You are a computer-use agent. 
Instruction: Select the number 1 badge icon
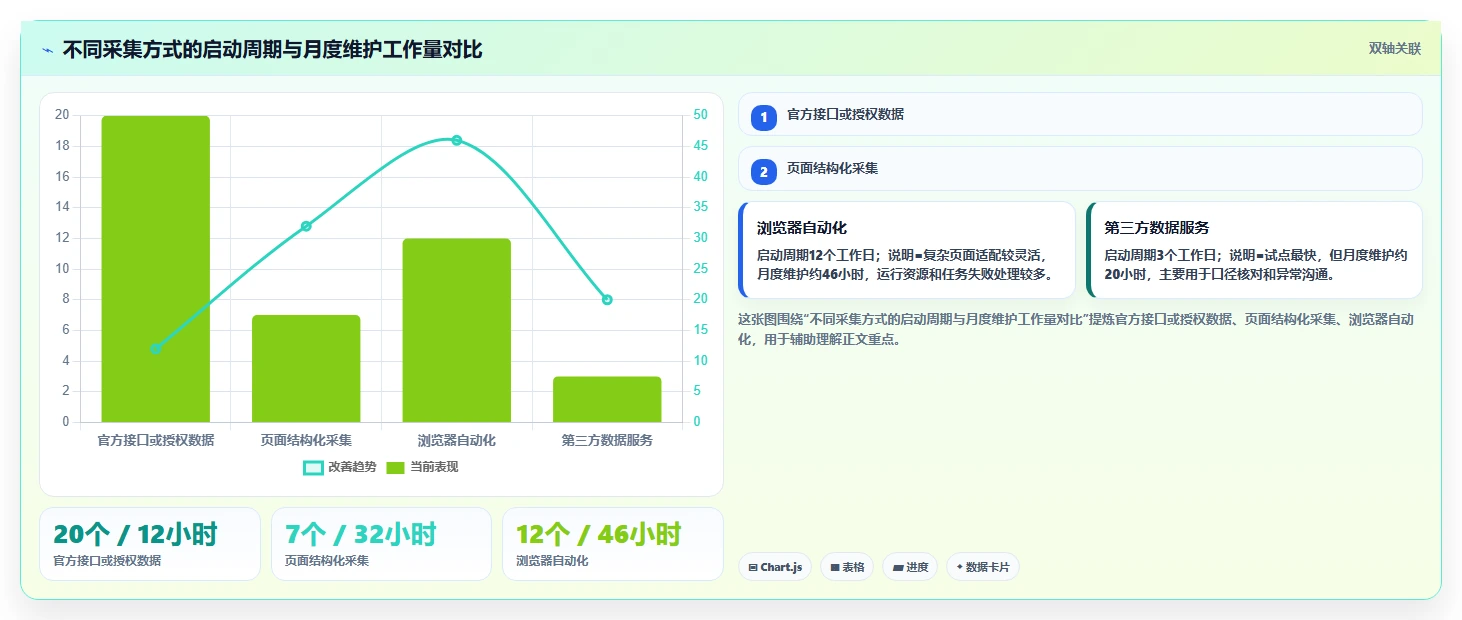click(x=764, y=118)
